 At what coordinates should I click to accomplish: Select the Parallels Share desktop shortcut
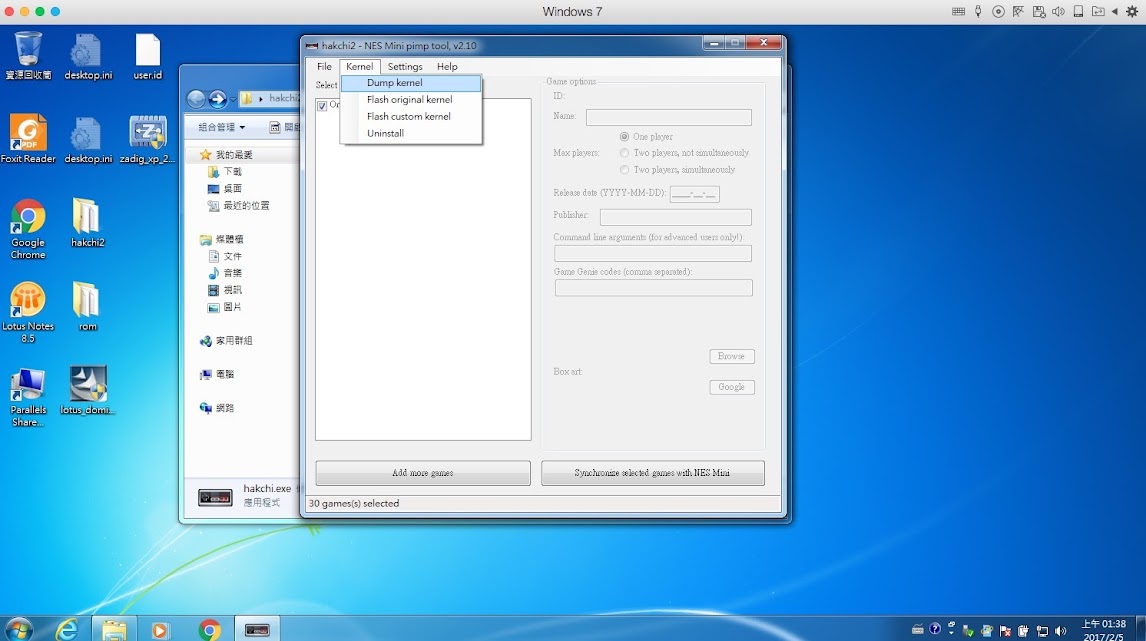click(x=28, y=397)
